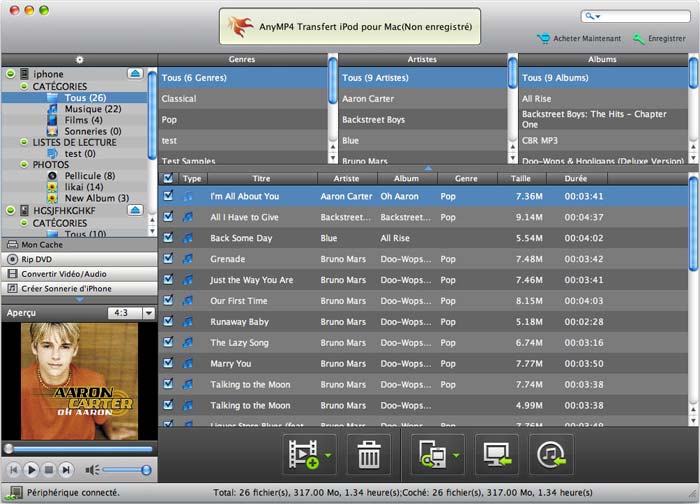
Task: Click the device connected status icon
Action: point(14,493)
